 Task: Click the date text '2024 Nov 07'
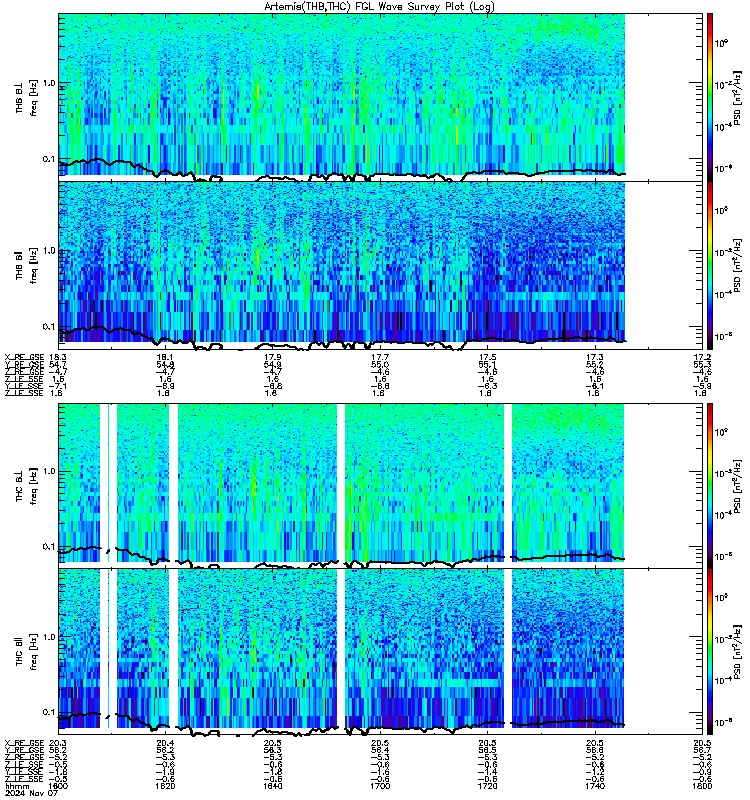click(31, 793)
